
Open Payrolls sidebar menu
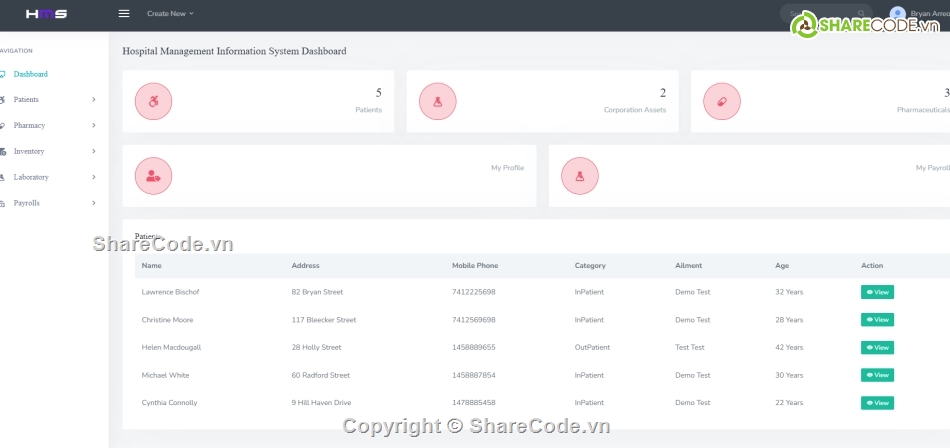point(27,203)
